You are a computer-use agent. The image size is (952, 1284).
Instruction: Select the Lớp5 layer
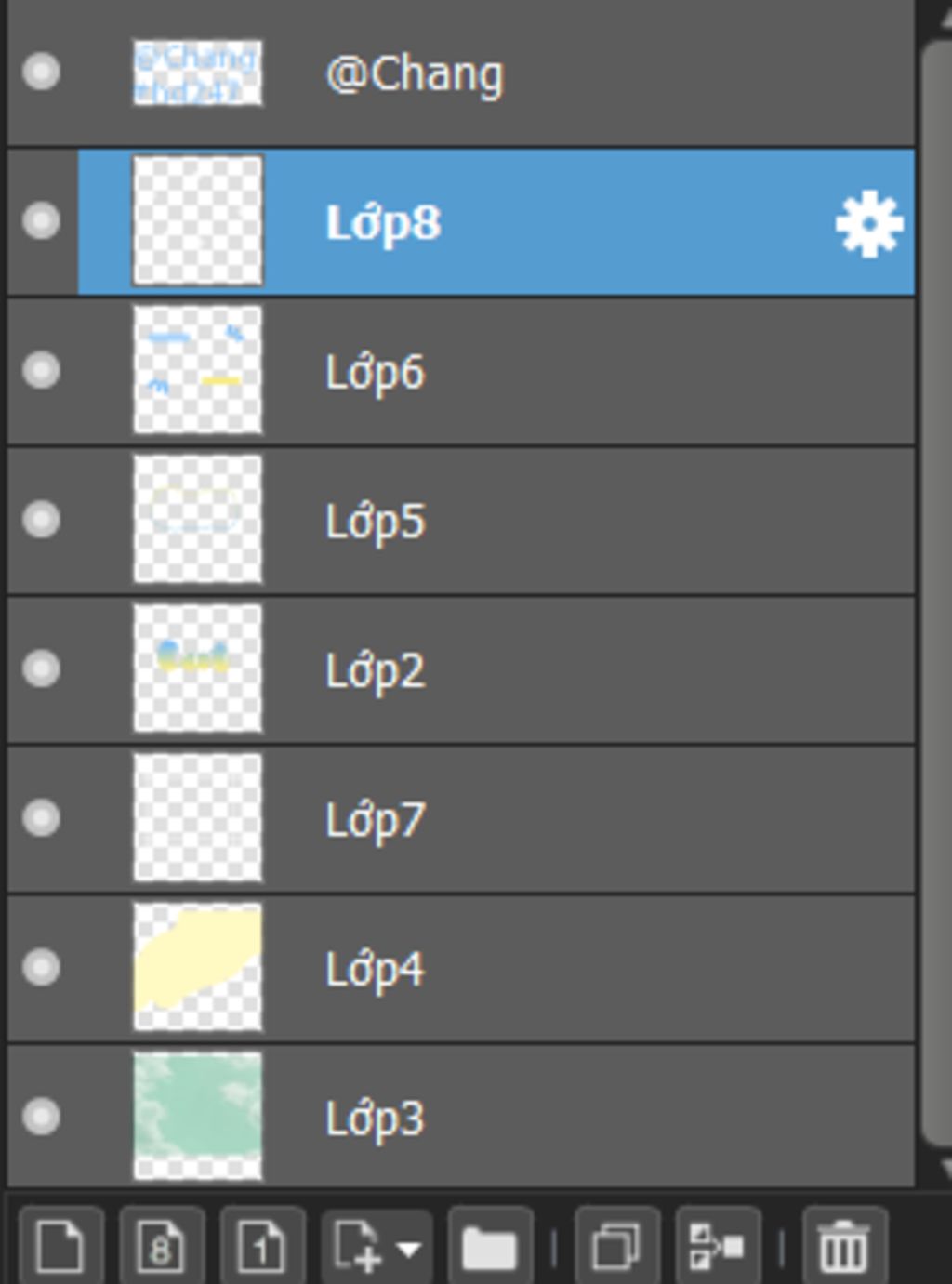[558, 521]
